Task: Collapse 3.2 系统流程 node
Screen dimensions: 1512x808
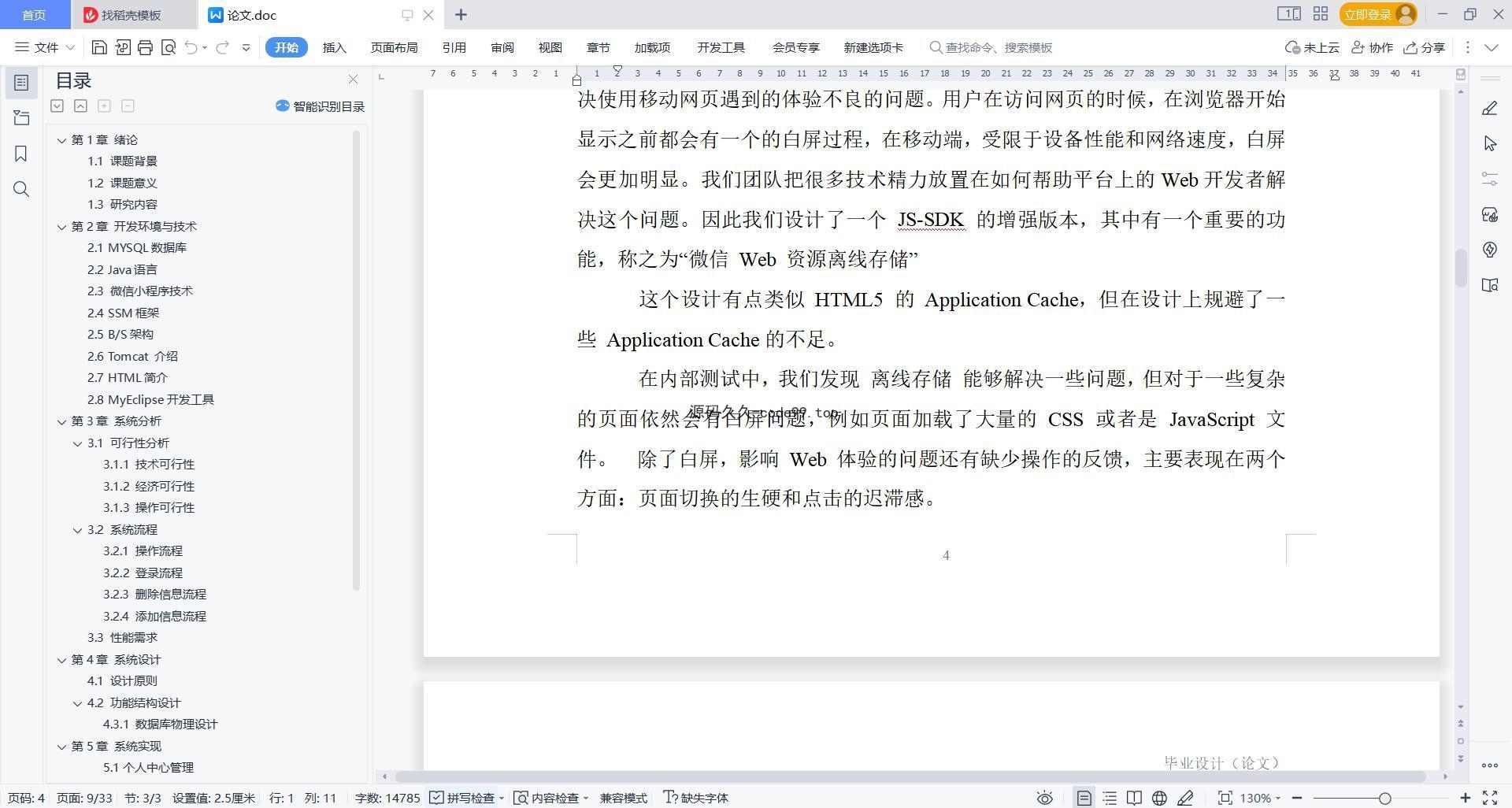Action: pyautogui.click(x=77, y=530)
